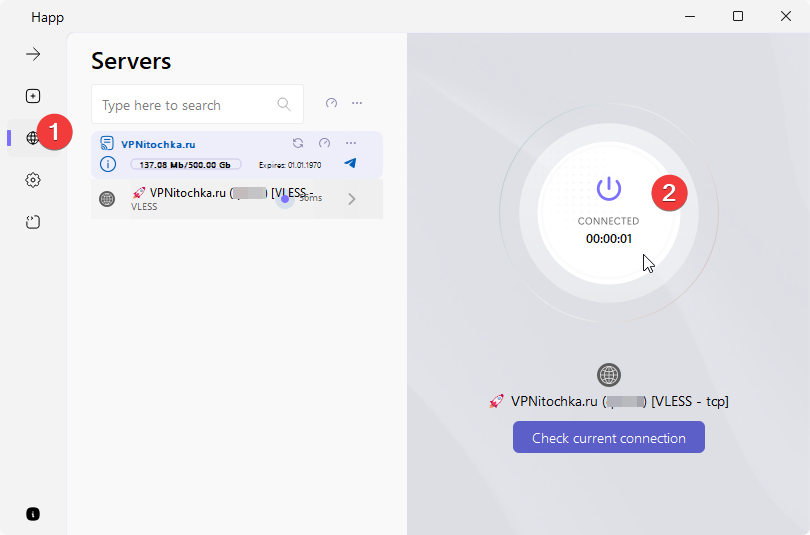Open VPNitochka.ru subscription three-dot menu
810x535 pixels.
pos(351,143)
